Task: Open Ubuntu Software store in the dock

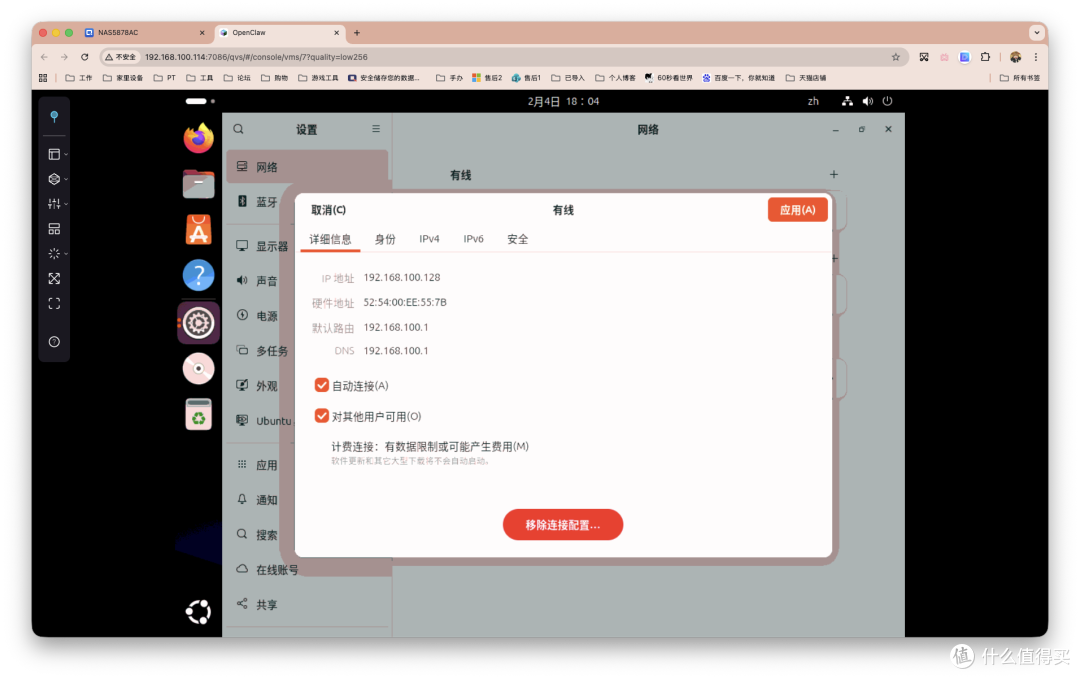Action: pos(198,229)
